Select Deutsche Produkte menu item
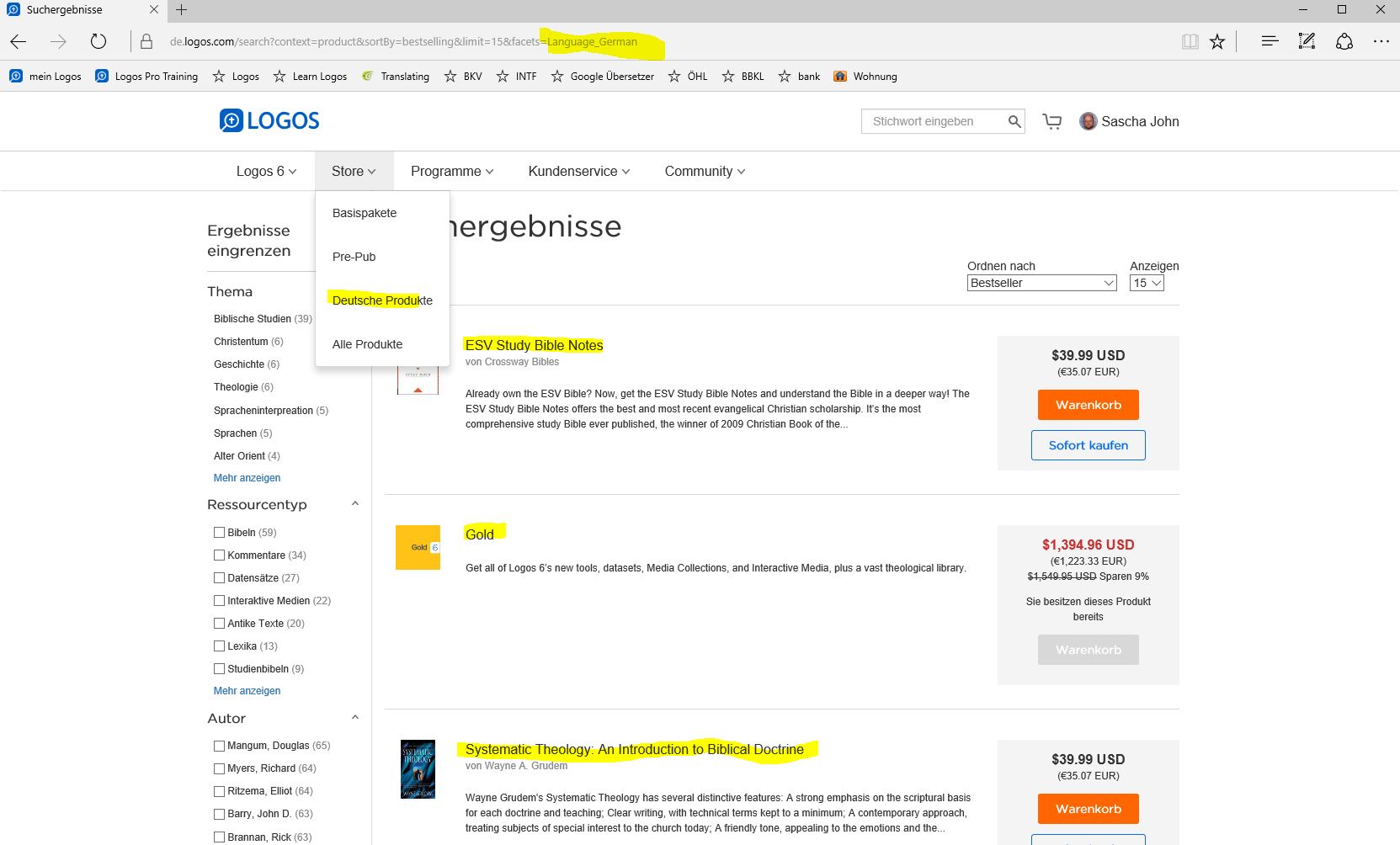The image size is (1400, 845). pos(382,300)
